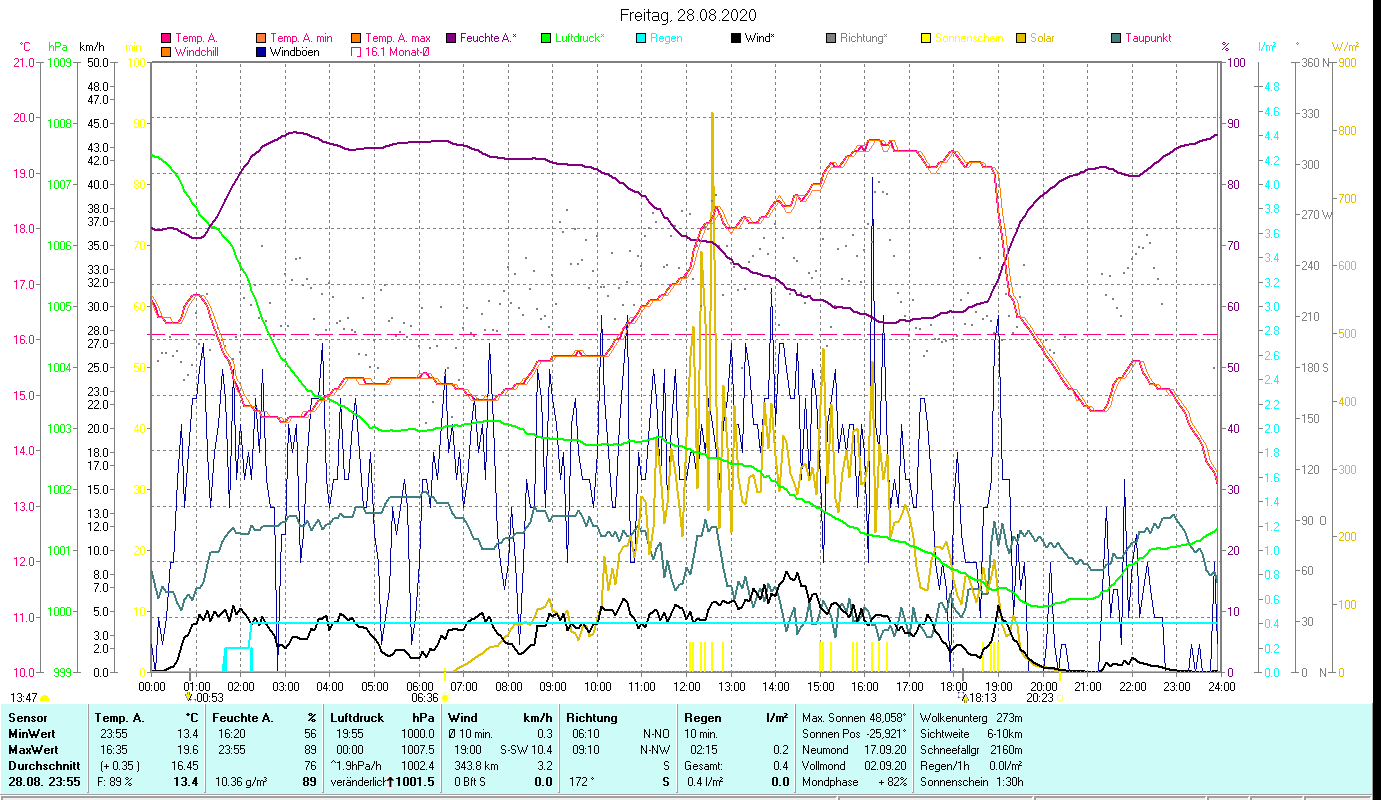The image size is (1381, 800).
Task: Click the Temp. A. min legend swatch
Action: tap(261, 39)
